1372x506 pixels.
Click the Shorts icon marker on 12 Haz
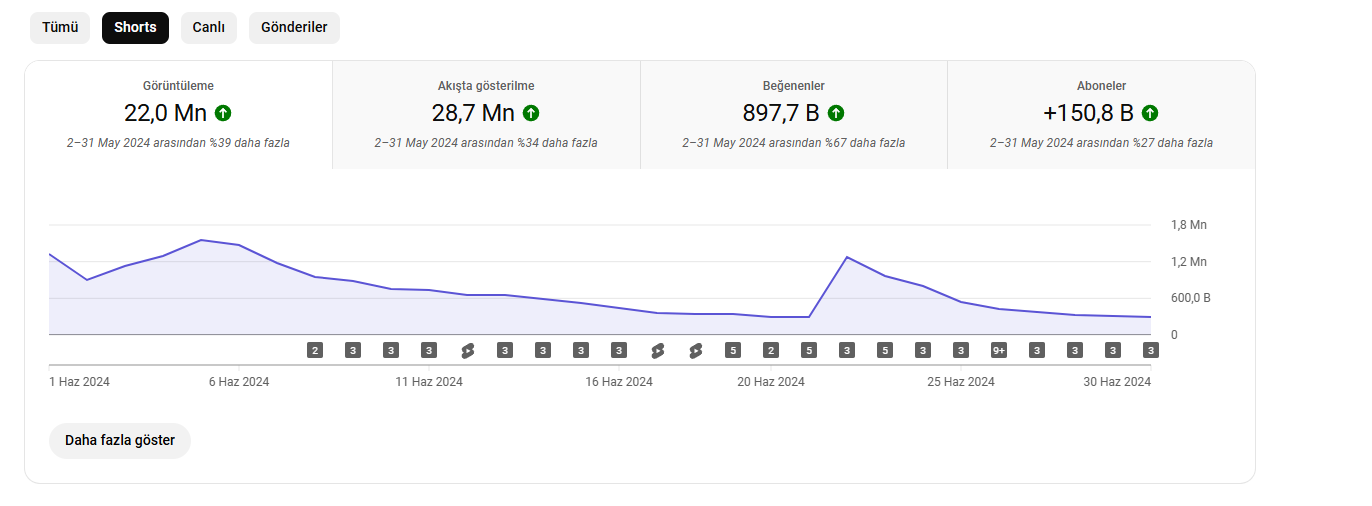(467, 350)
